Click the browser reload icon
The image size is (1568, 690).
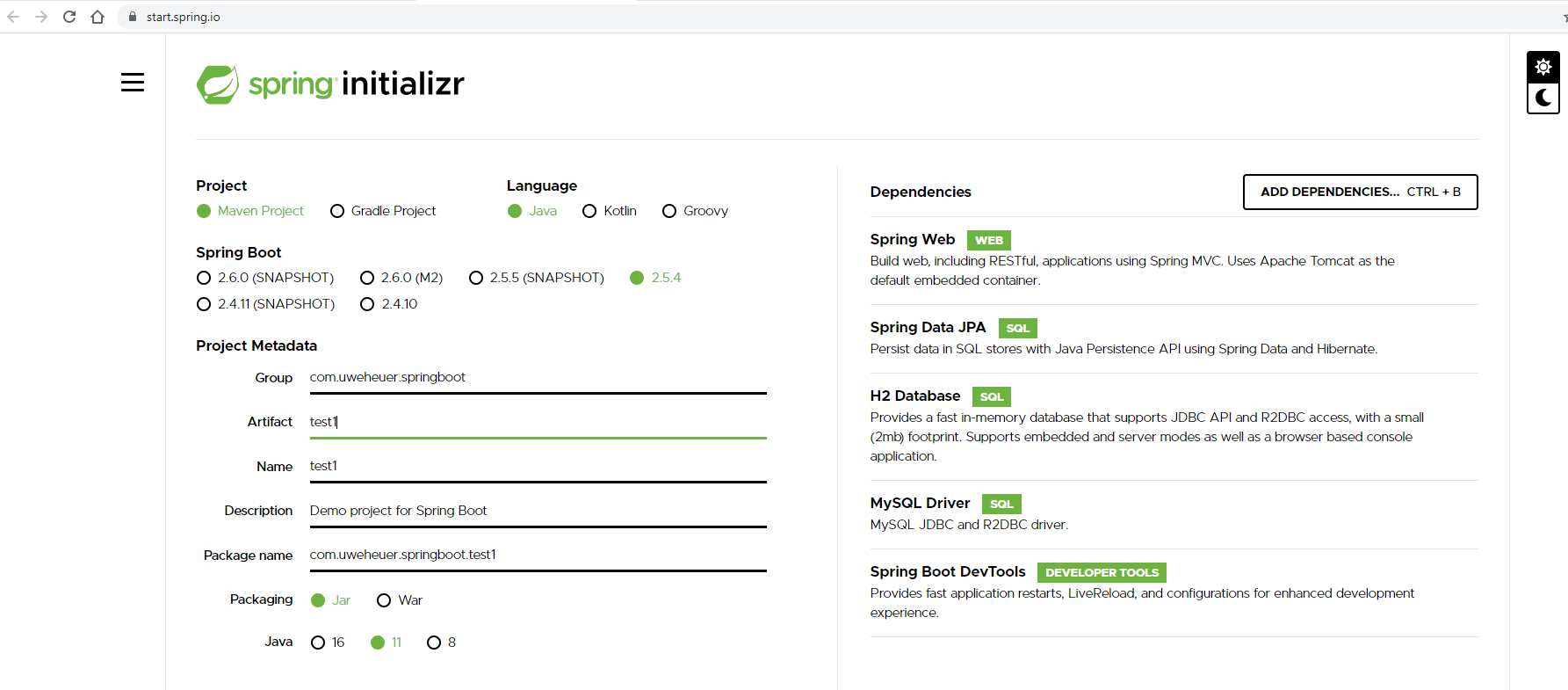(x=69, y=17)
